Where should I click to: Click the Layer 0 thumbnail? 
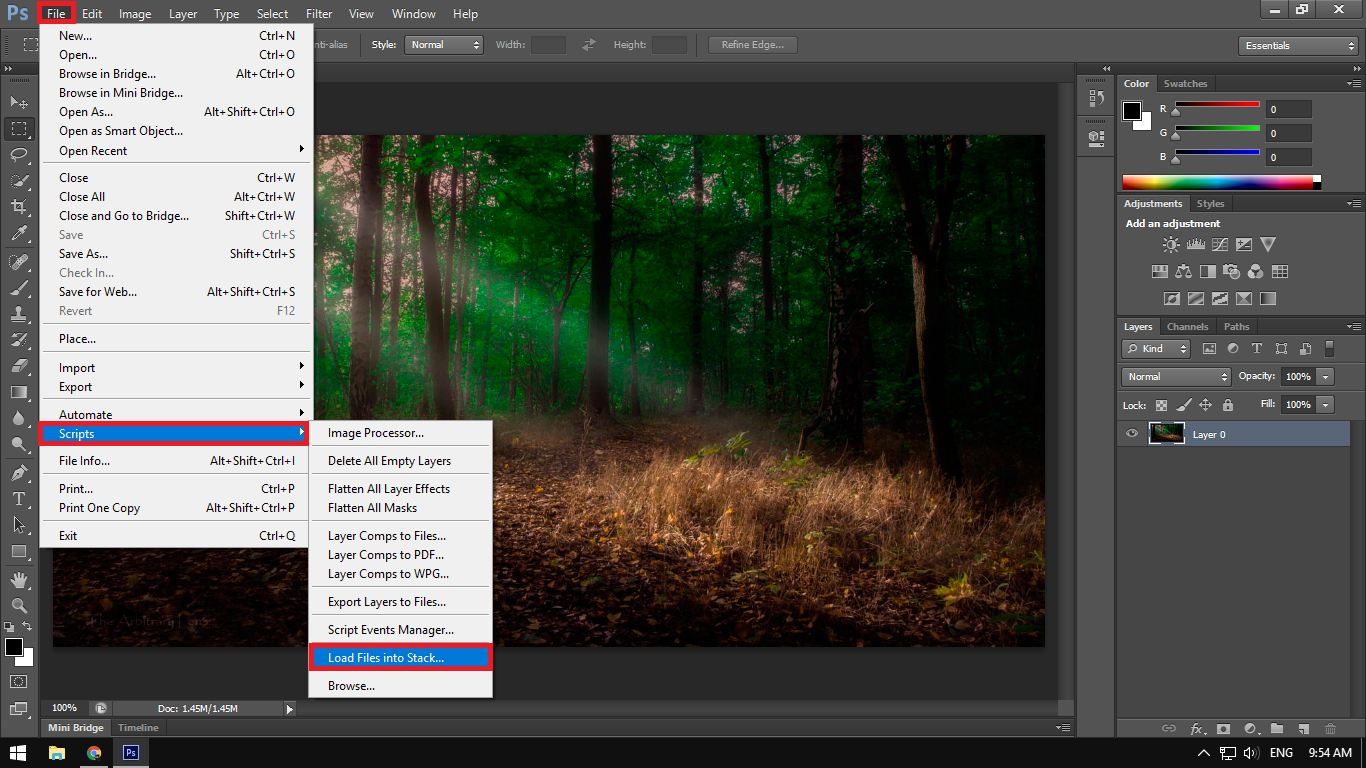coord(1167,433)
